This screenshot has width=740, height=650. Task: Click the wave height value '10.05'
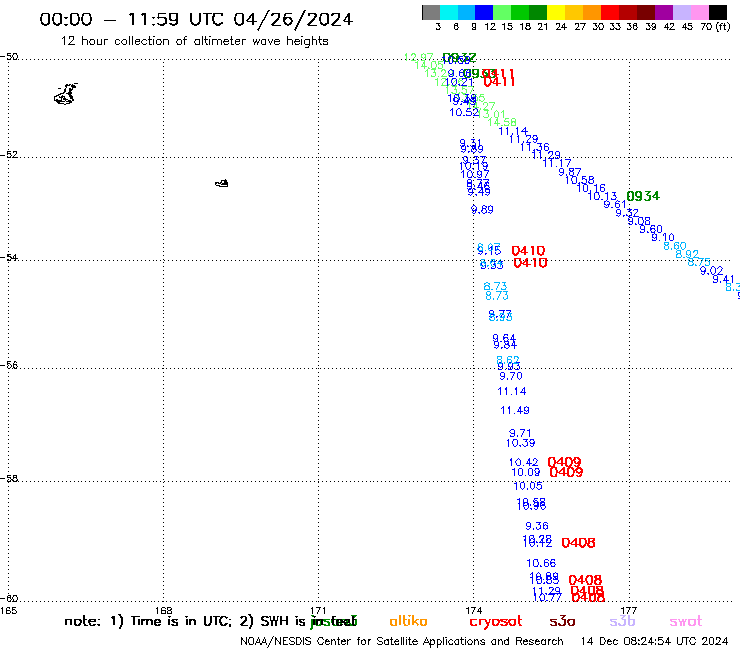pyautogui.click(x=528, y=486)
